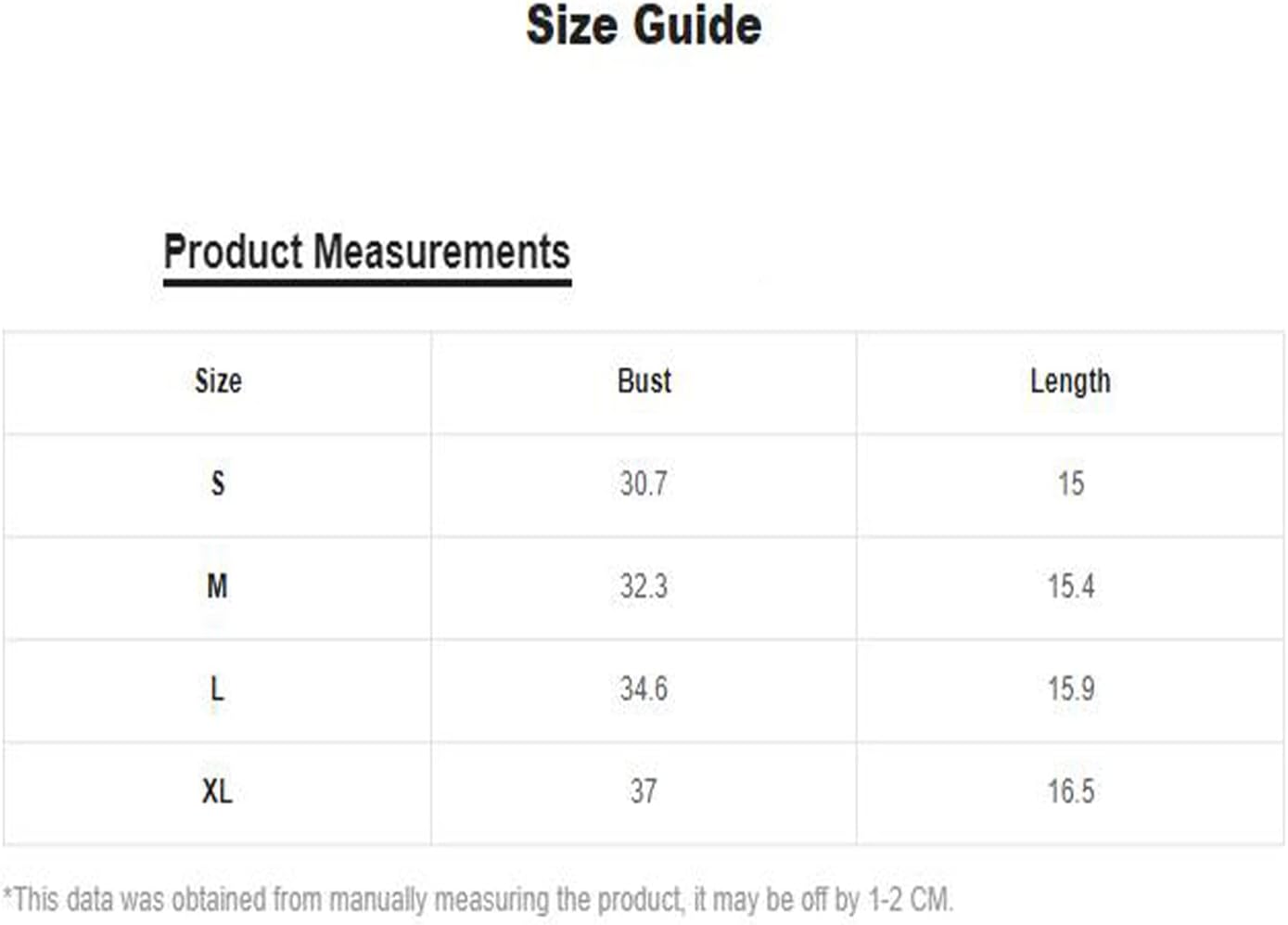This screenshot has width=1288, height=925.
Task: Select the 37 bust value
Action: (x=644, y=792)
